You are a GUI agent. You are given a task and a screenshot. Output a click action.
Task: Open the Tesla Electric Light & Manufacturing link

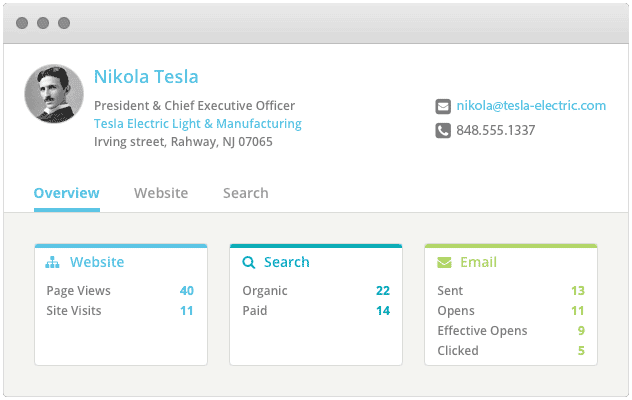tap(197, 124)
